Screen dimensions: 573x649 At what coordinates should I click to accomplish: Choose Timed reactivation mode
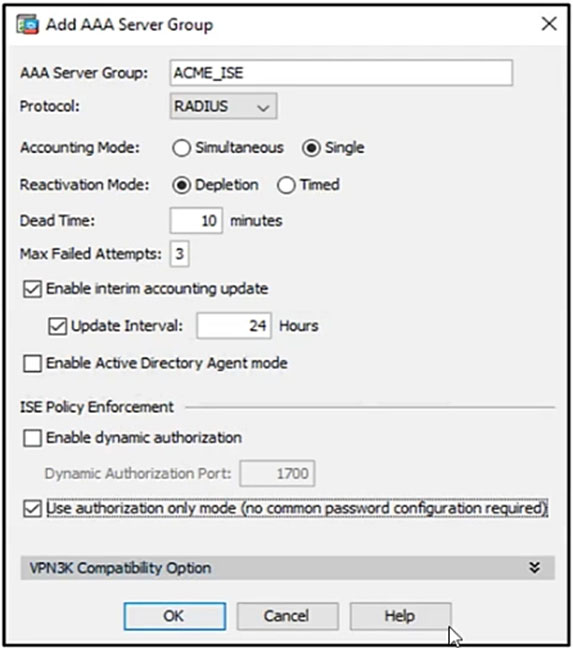coord(286,185)
